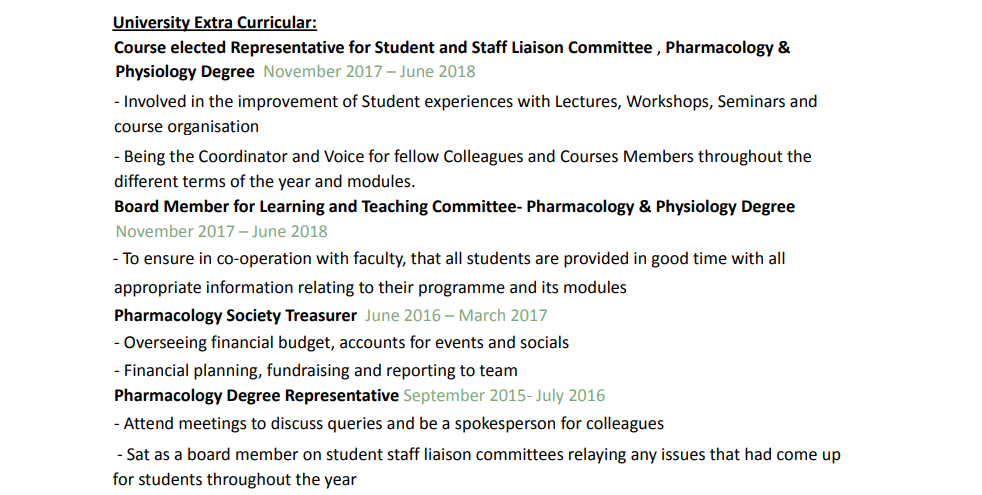Click the 'course organisation' text line
Screen dimensions: 982x495
point(186,127)
